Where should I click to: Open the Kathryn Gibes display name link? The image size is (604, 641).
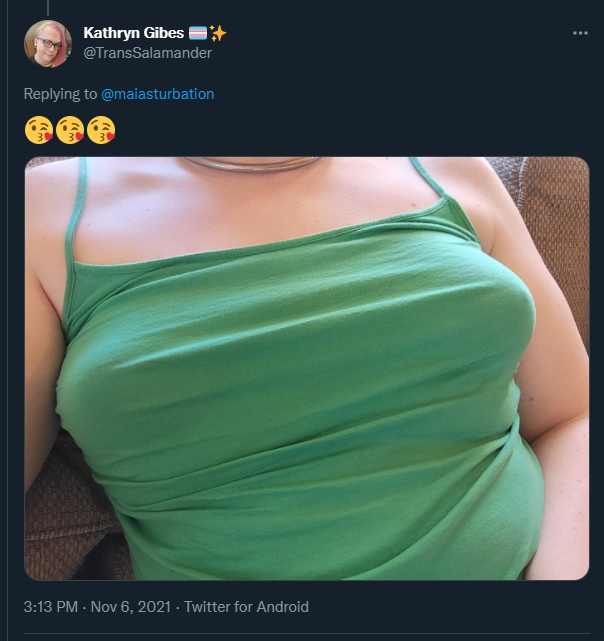[133, 33]
